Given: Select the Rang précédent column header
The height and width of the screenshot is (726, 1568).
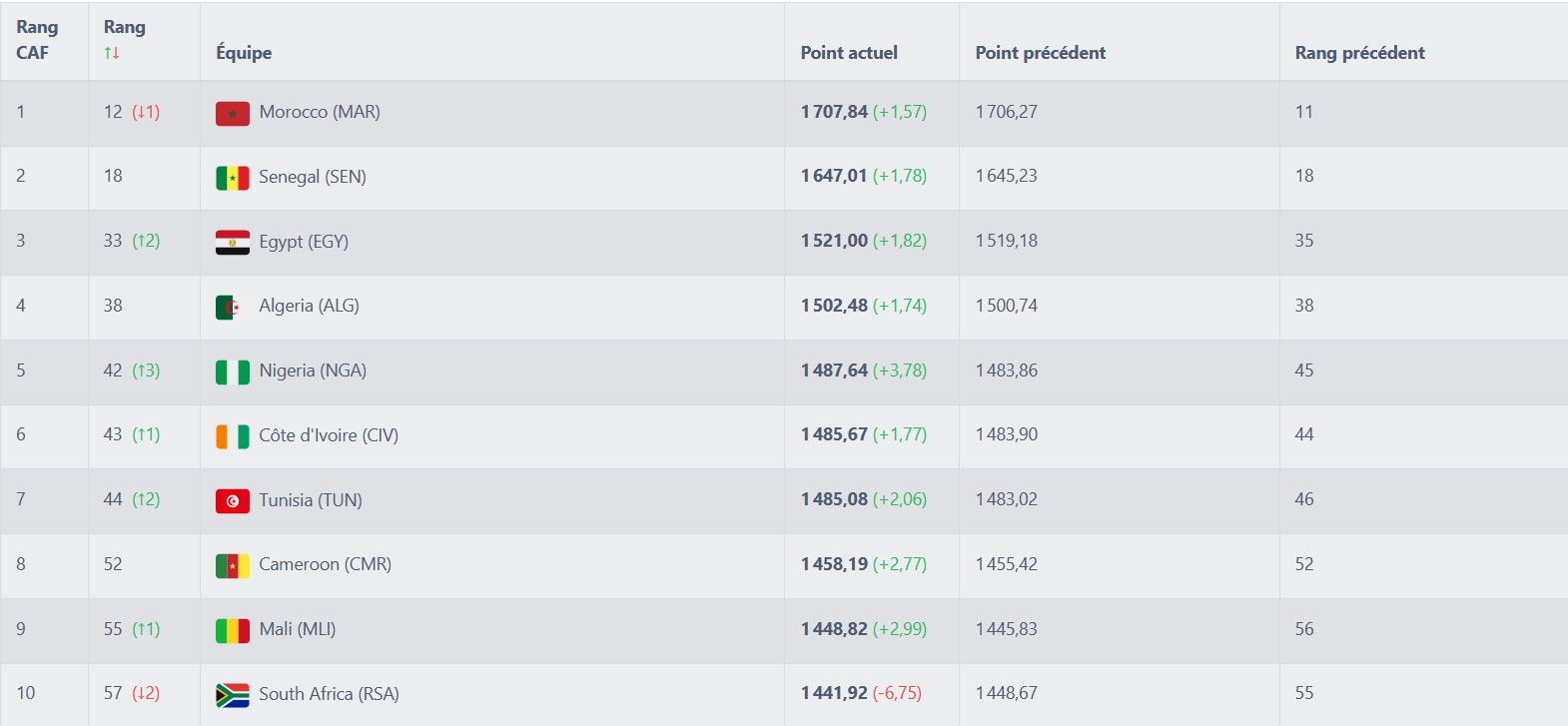Looking at the screenshot, I should [1359, 53].
